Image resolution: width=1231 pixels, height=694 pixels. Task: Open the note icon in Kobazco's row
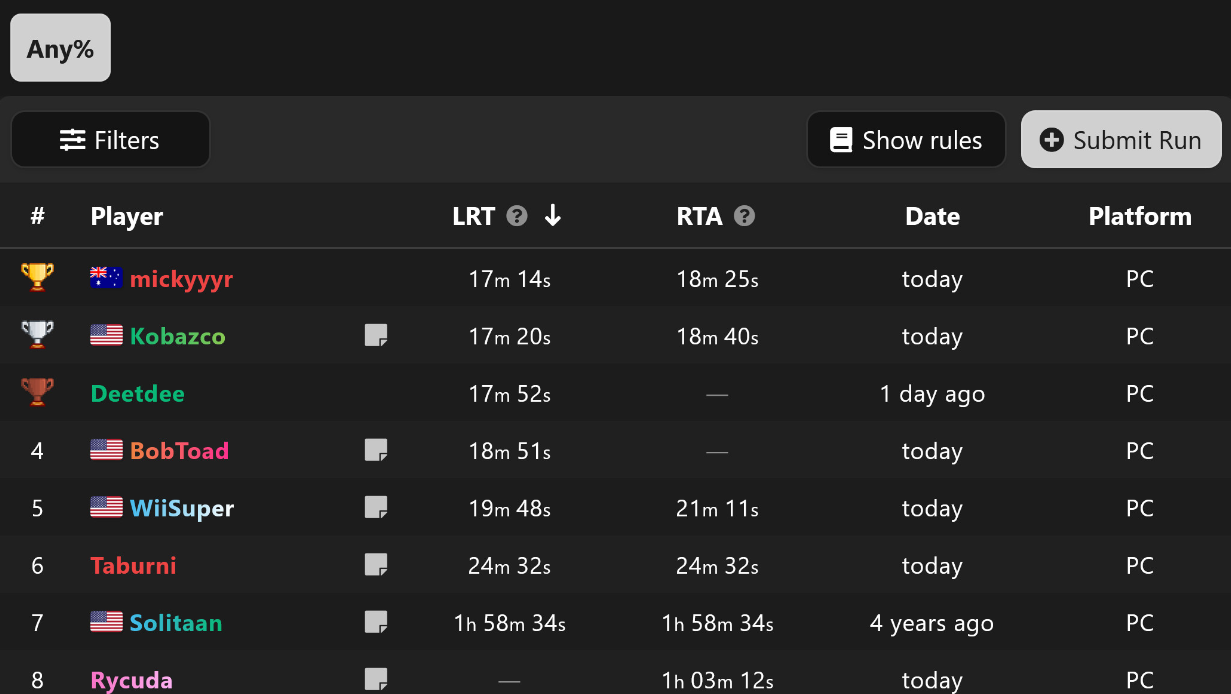click(x=376, y=336)
